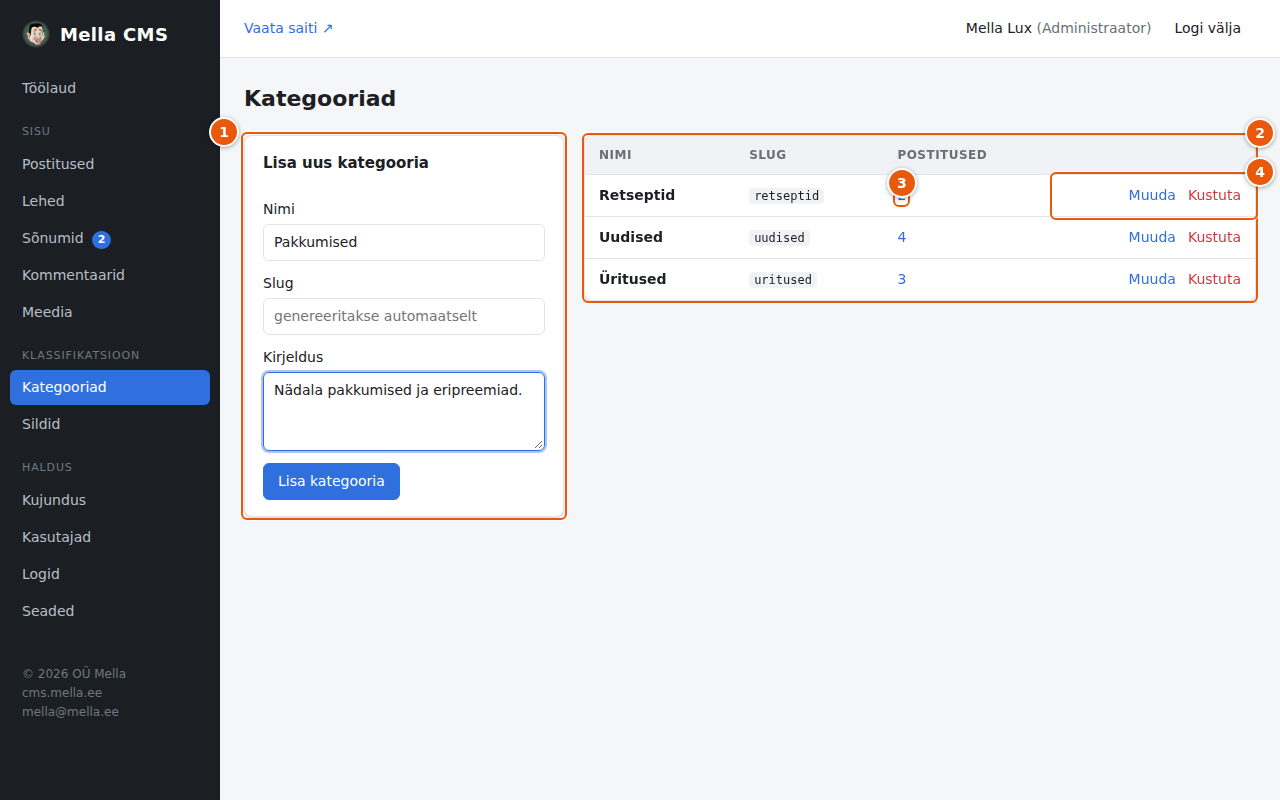The width and height of the screenshot is (1280, 800).
Task: Click the NIMI column header
Action: 615,155
